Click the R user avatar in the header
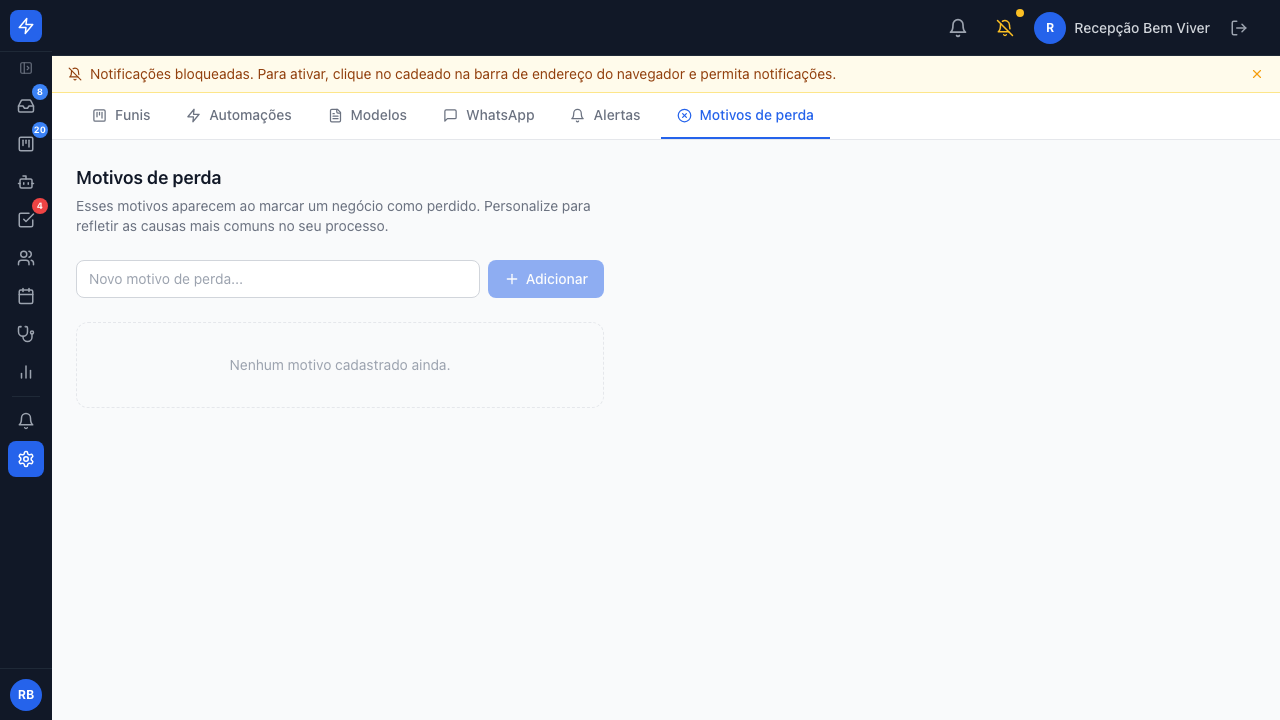Screen dimensions: 1280x720 (1050, 28)
